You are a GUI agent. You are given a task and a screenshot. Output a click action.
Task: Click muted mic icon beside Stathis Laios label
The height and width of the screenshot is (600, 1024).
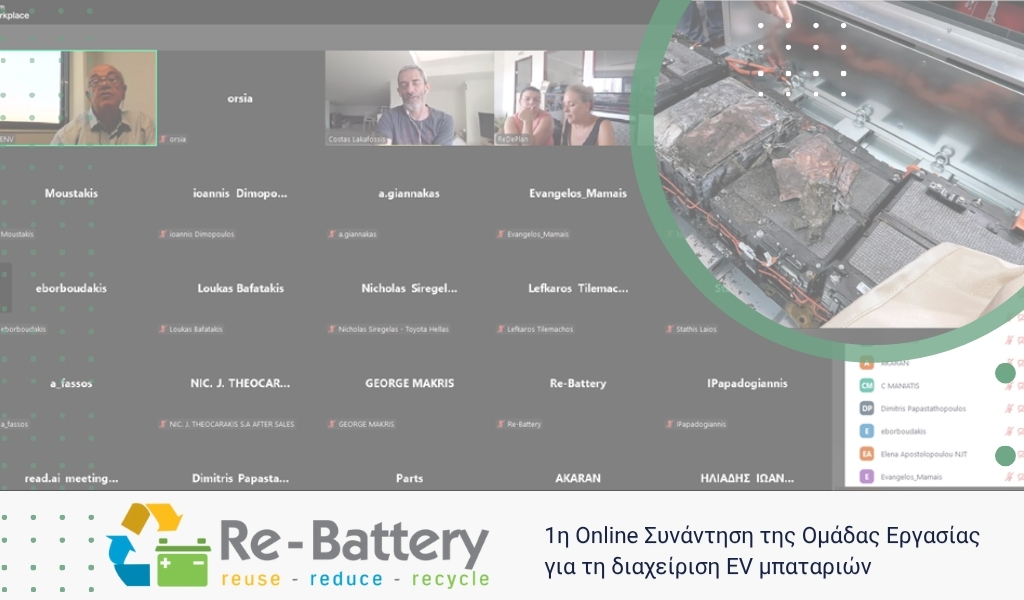(x=669, y=329)
